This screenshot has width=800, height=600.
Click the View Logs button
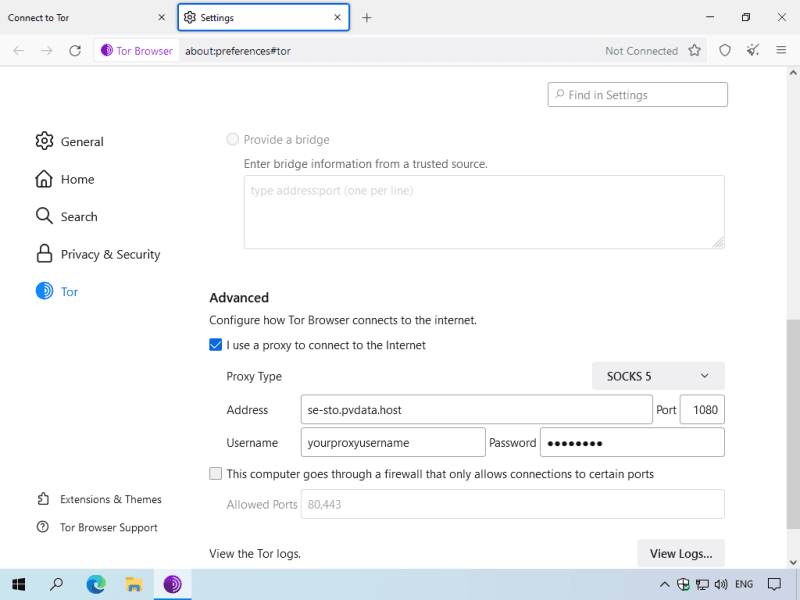coord(680,553)
